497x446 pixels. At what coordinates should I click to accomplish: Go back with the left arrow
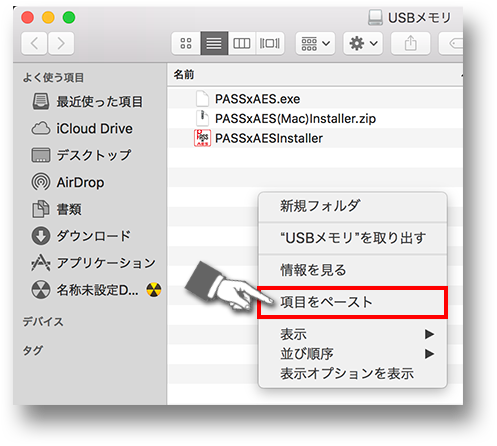(34, 43)
